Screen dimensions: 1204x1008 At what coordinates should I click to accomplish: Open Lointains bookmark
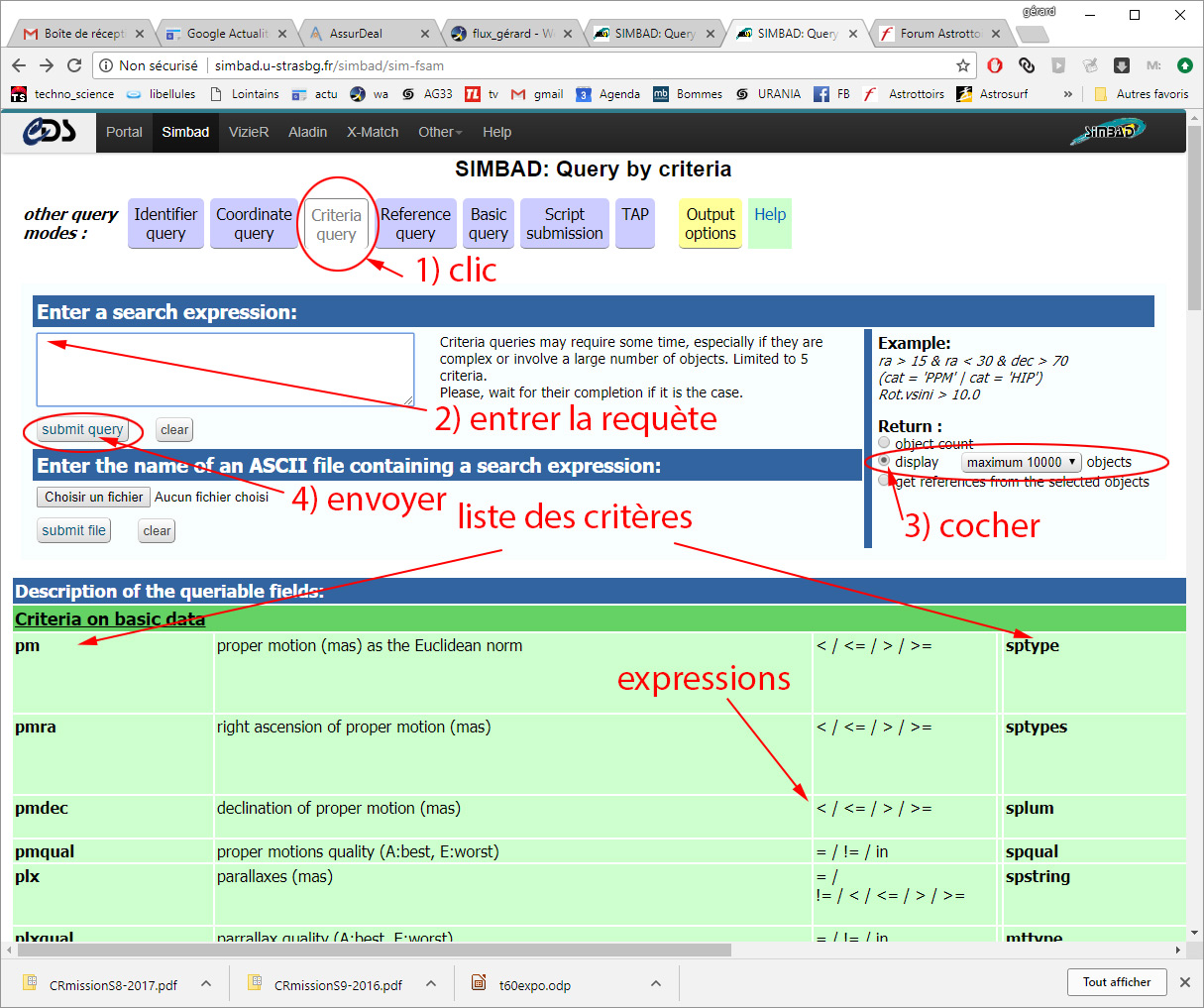click(x=245, y=94)
